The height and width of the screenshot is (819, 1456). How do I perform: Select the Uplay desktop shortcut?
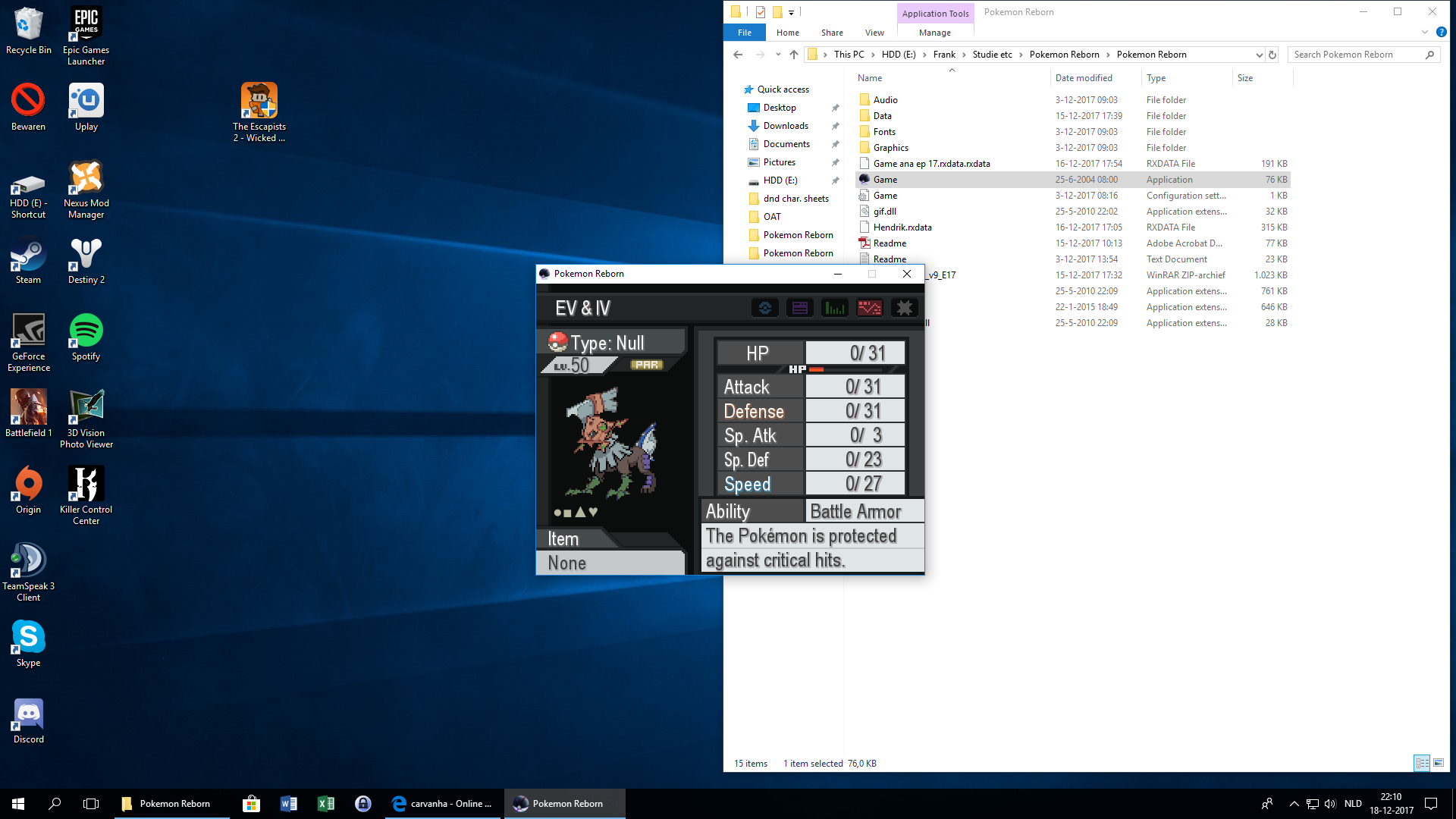click(86, 107)
